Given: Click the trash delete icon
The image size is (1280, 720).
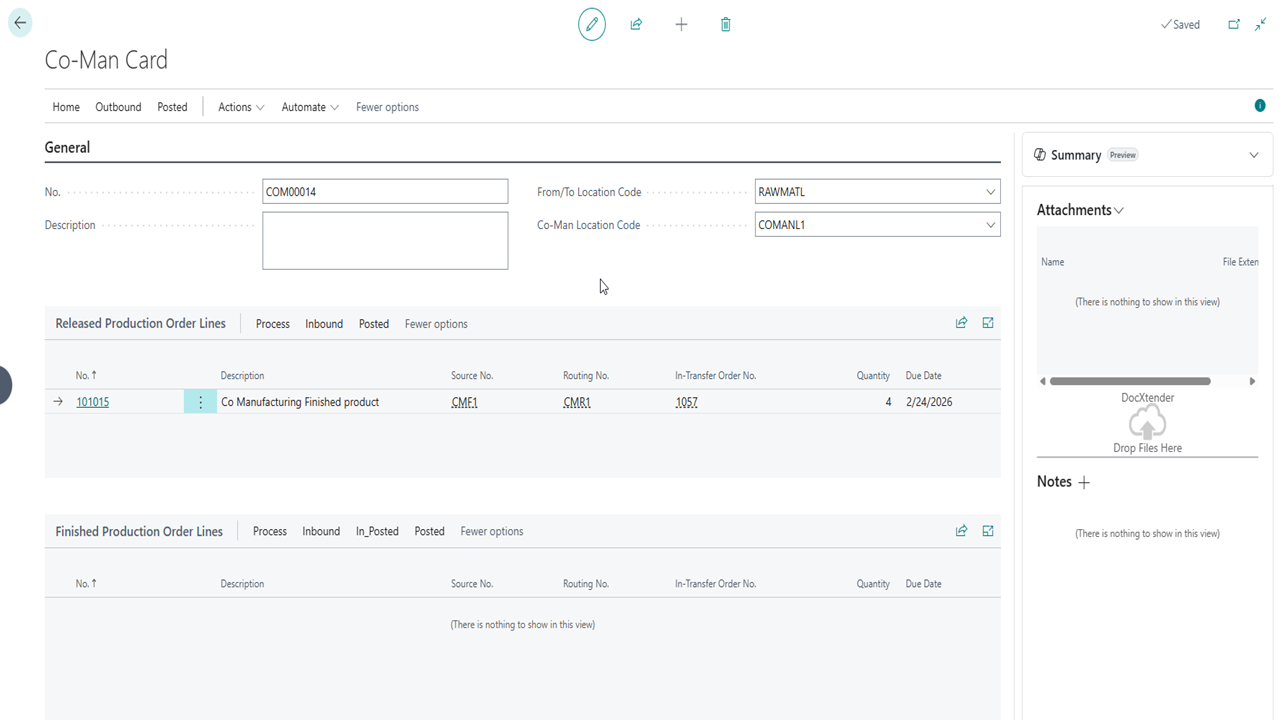Looking at the screenshot, I should 726,24.
